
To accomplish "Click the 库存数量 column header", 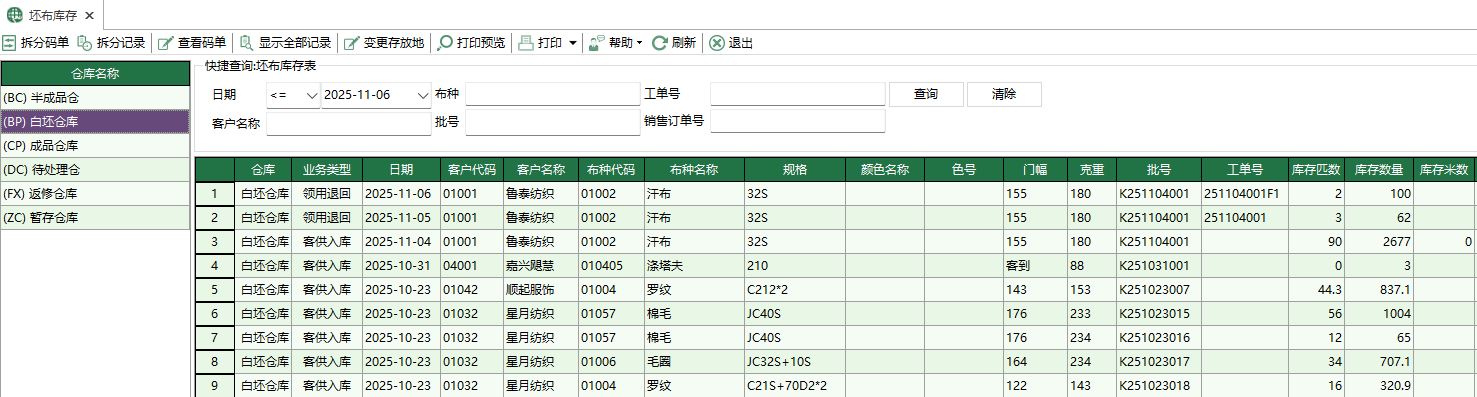I will tap(1379, 170).
